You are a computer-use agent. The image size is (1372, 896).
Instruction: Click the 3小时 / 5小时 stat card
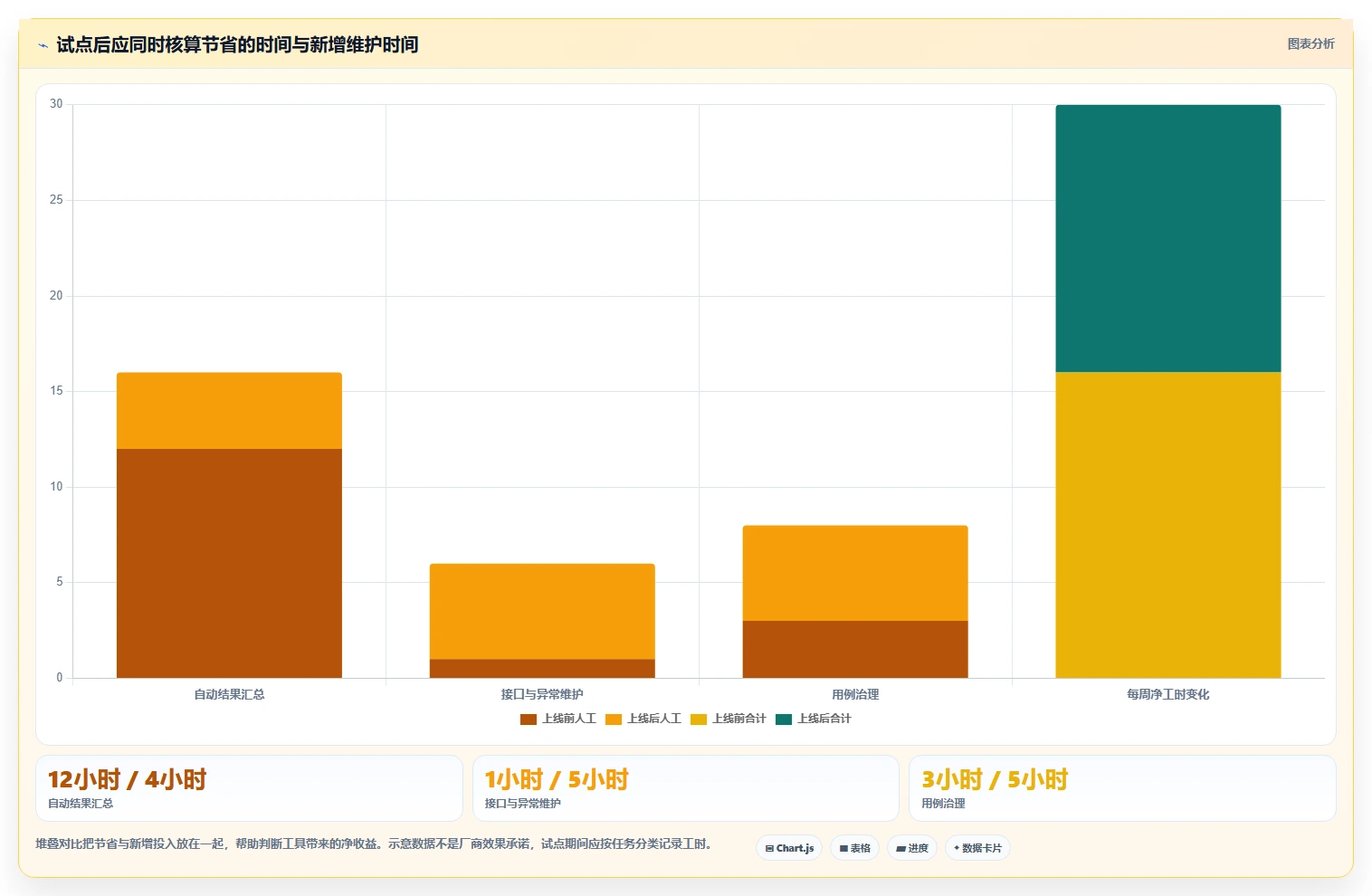click(1122, 788)
